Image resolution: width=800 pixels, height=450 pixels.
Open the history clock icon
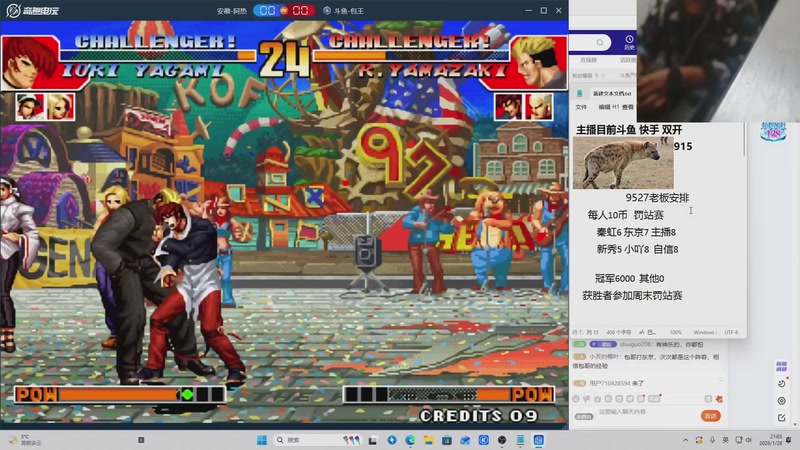point(629,39)
